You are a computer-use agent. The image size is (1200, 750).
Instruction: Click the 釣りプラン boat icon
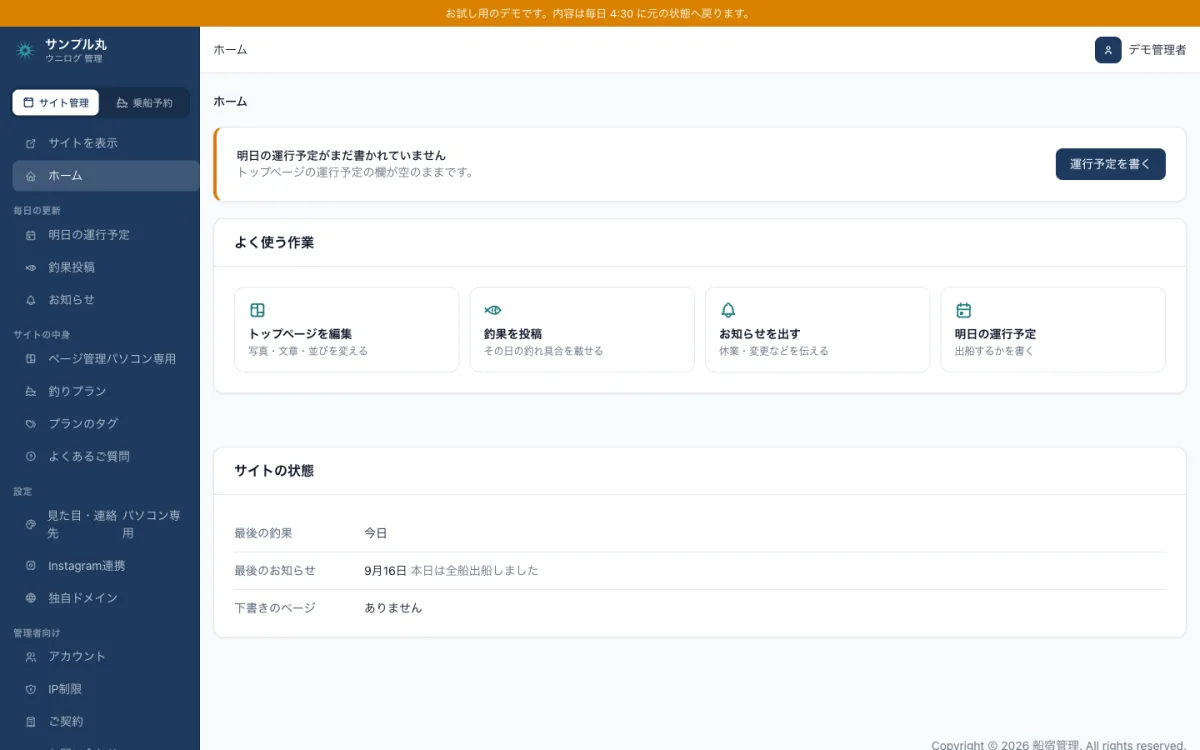[x=31, y=391]
